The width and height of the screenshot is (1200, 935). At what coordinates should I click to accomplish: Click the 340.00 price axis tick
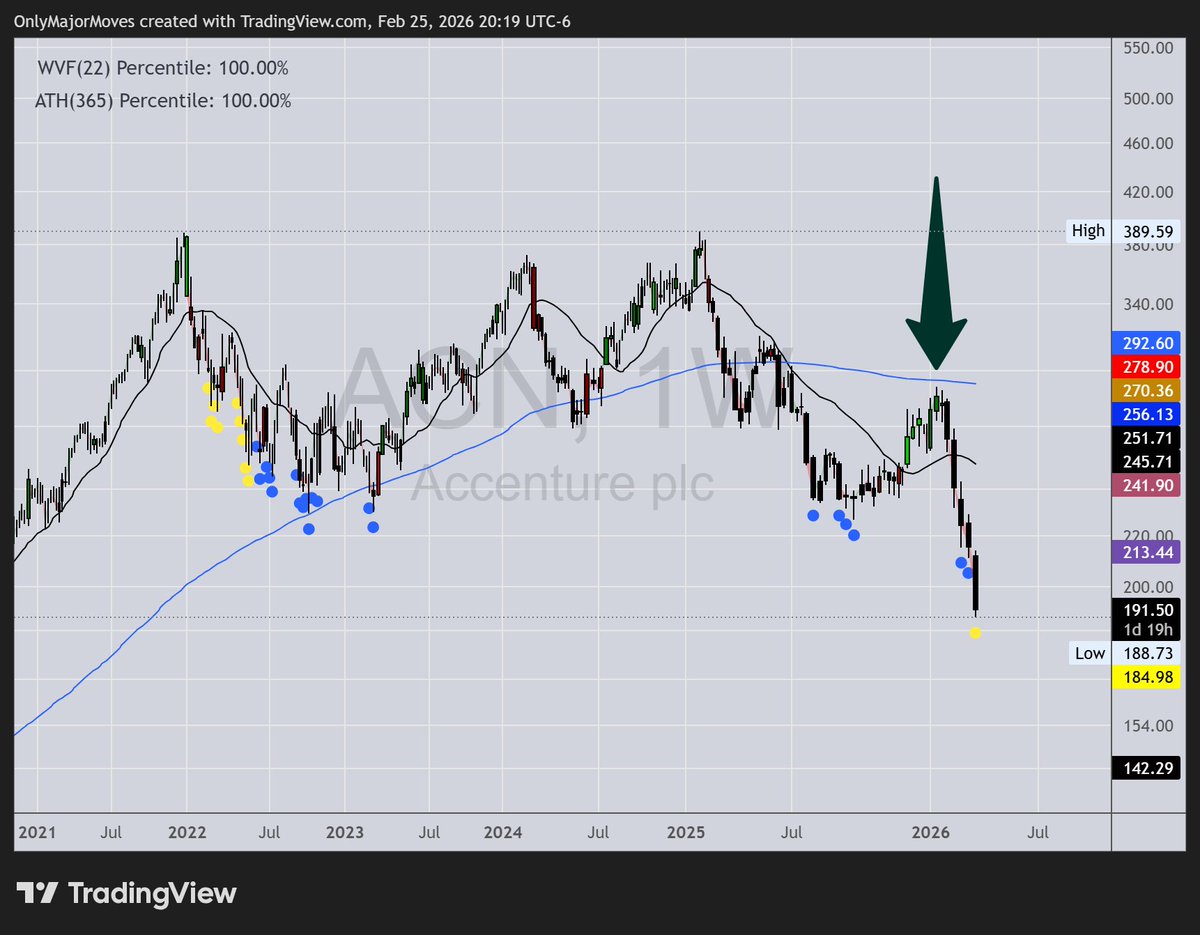click(1146, 304)
